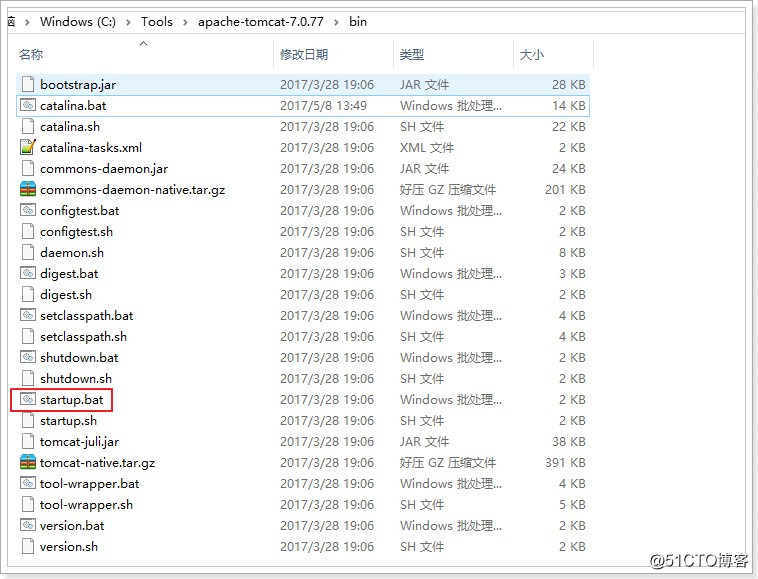Image resolution: width=758 pixels, height=579 pixels.
Task: Click the startup.sh file icon
Action: (x=28, y=421)
